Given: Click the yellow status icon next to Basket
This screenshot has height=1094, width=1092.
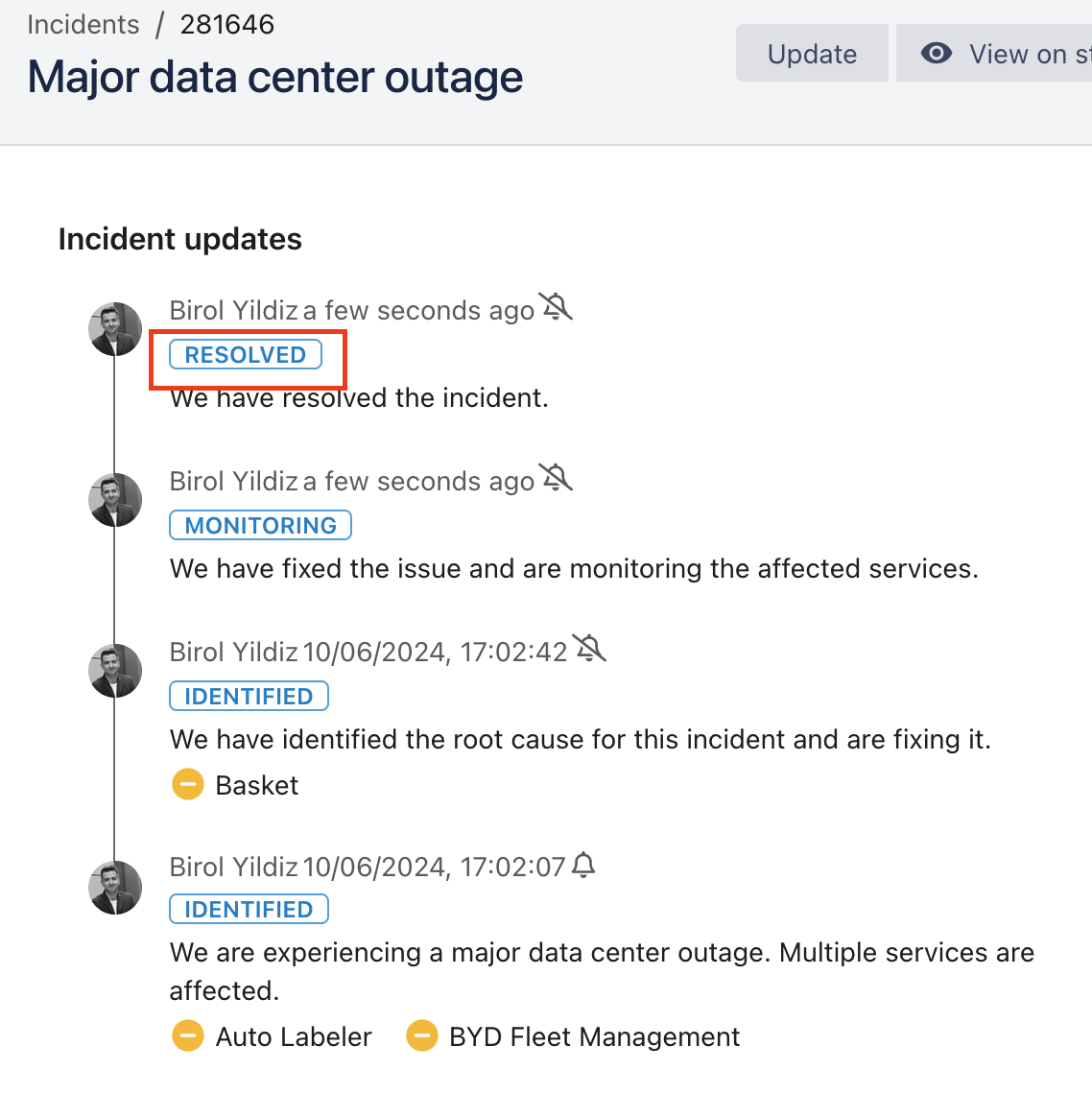Looking at the screenshot, I should click(188, 785).
